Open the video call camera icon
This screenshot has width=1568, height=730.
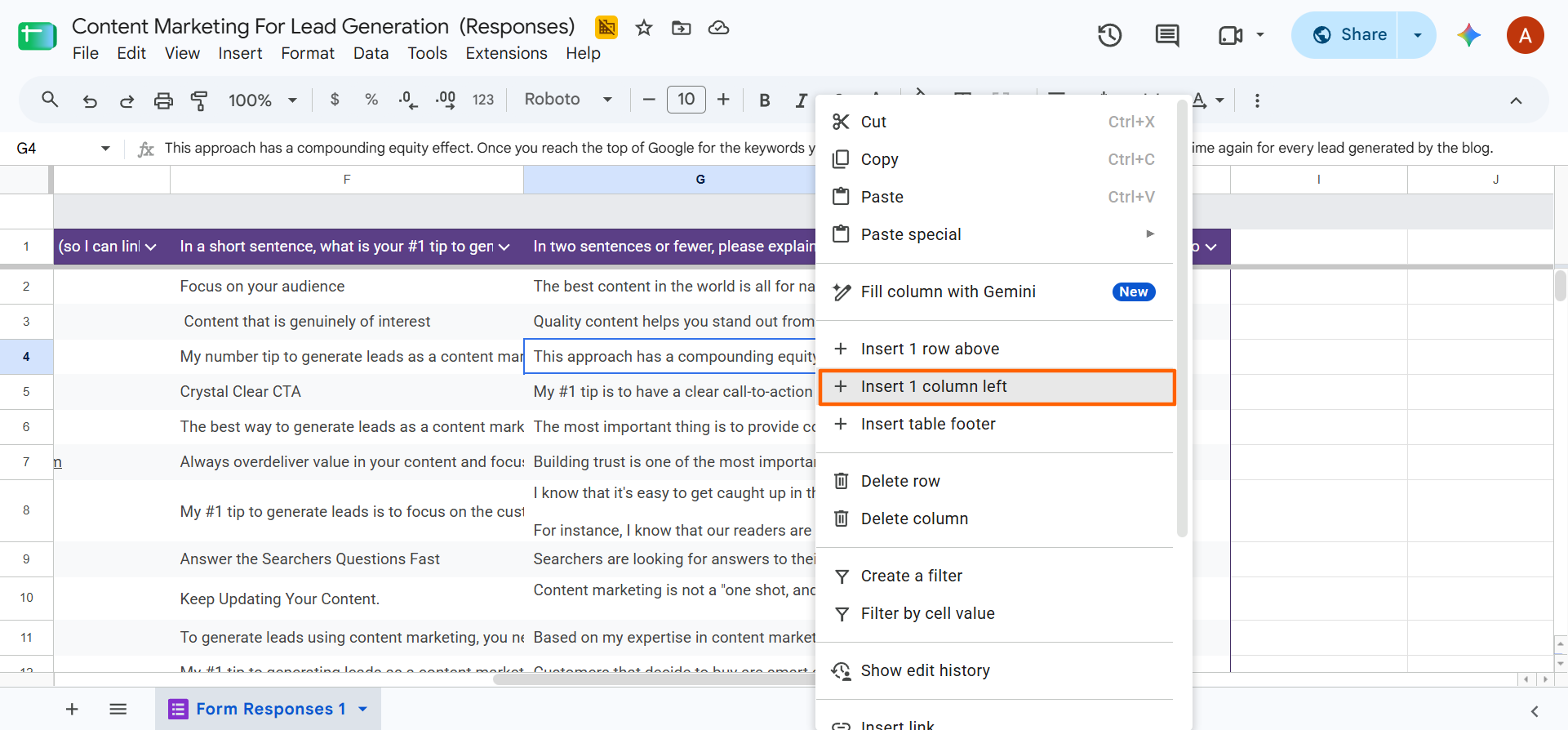1230,35
